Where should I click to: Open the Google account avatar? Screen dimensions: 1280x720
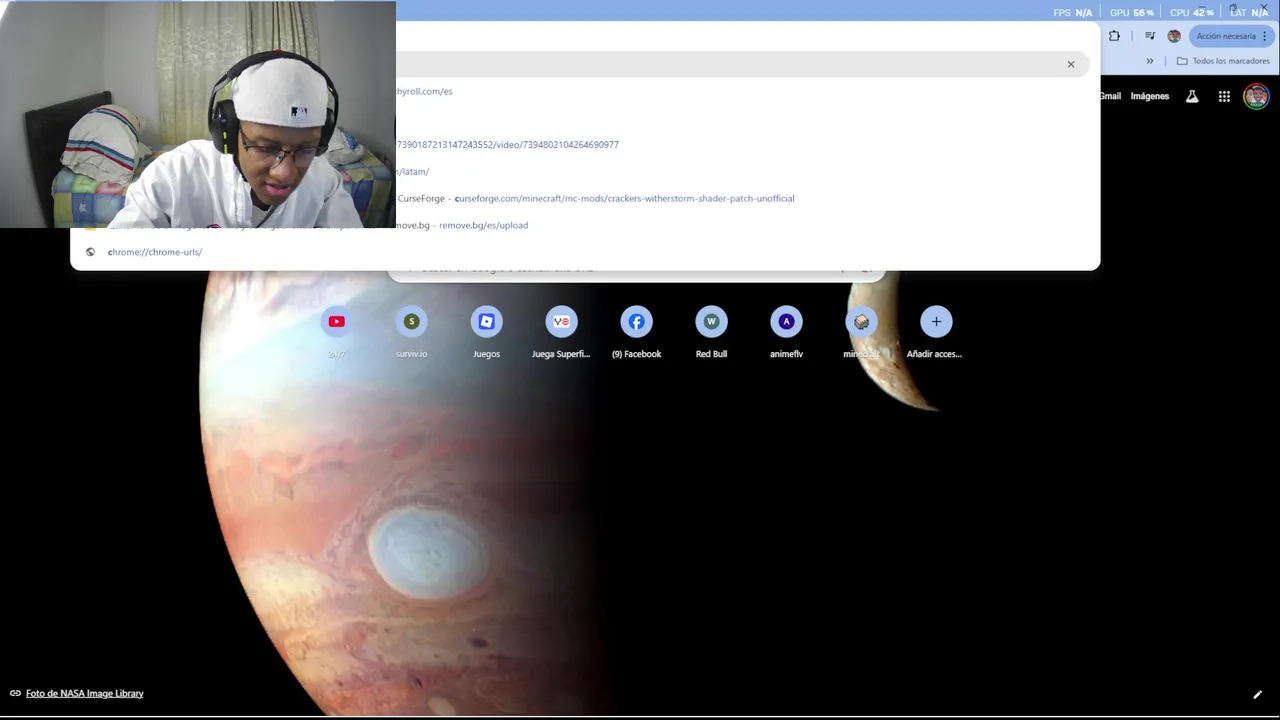[x=1256, y=96]
